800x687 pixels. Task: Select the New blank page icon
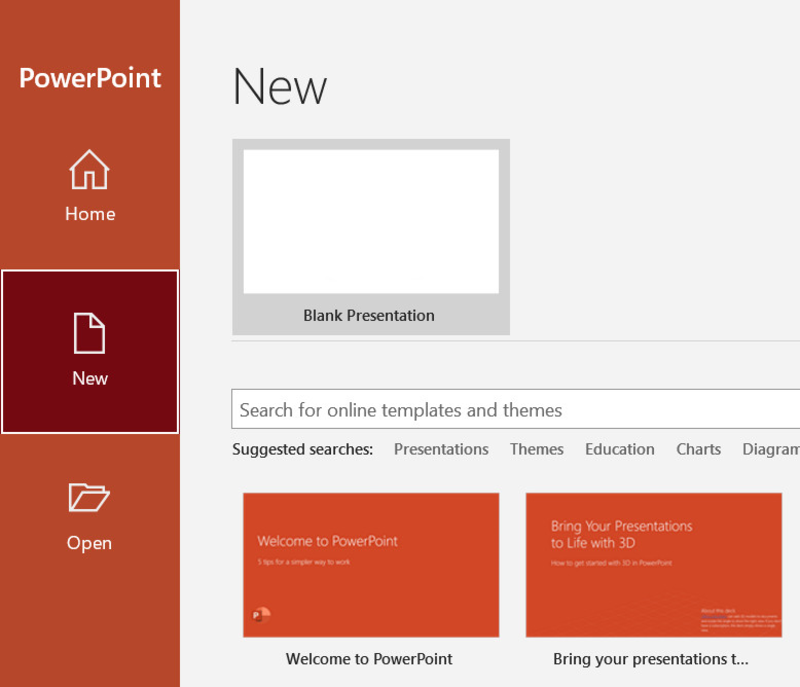pos(89,333)
